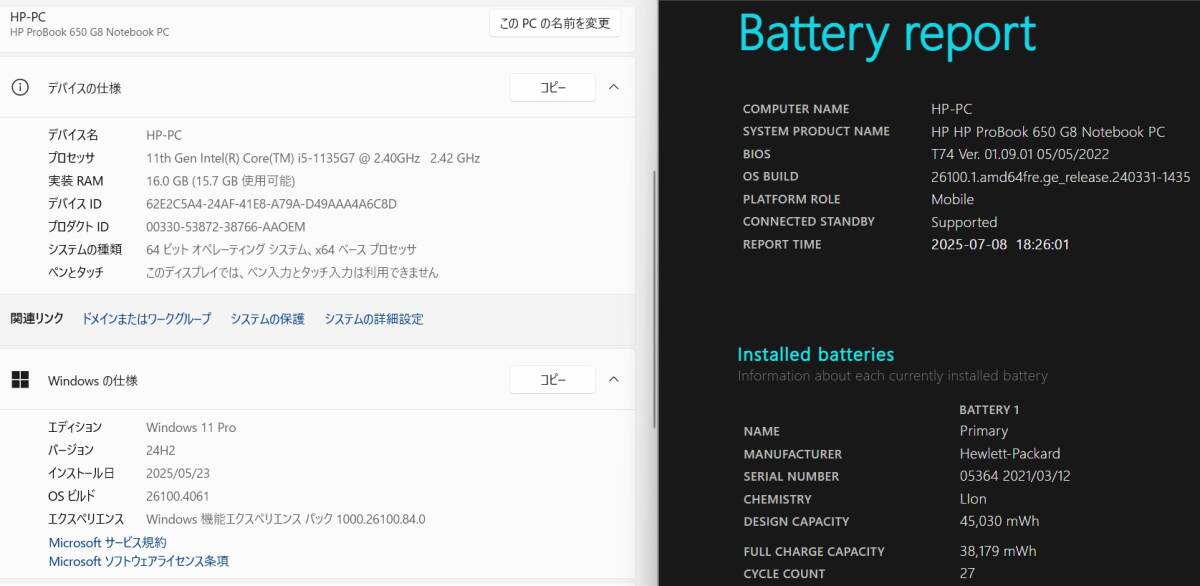Open the Microsoft Services Agreement link
Image resolution: width=1200 pixels, height=586 pixels.
(108, 542)
